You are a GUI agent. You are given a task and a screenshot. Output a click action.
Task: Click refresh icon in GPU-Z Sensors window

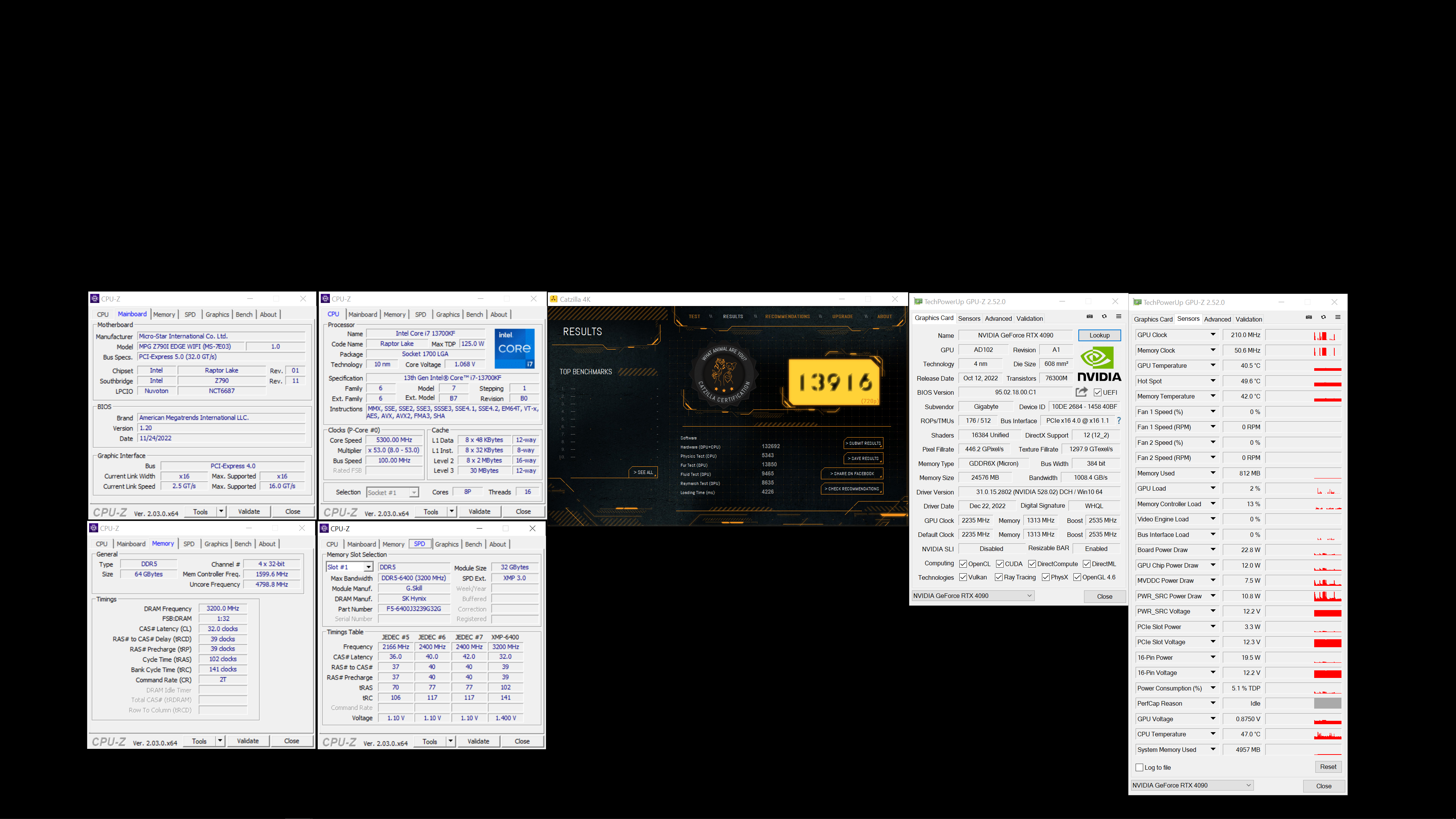1323,317
